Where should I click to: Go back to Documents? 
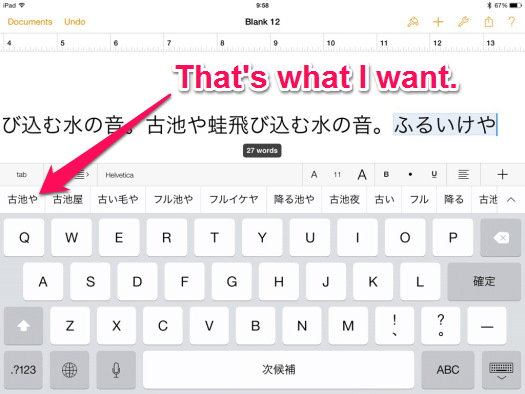pyautogui.click(x=30, y=22)
